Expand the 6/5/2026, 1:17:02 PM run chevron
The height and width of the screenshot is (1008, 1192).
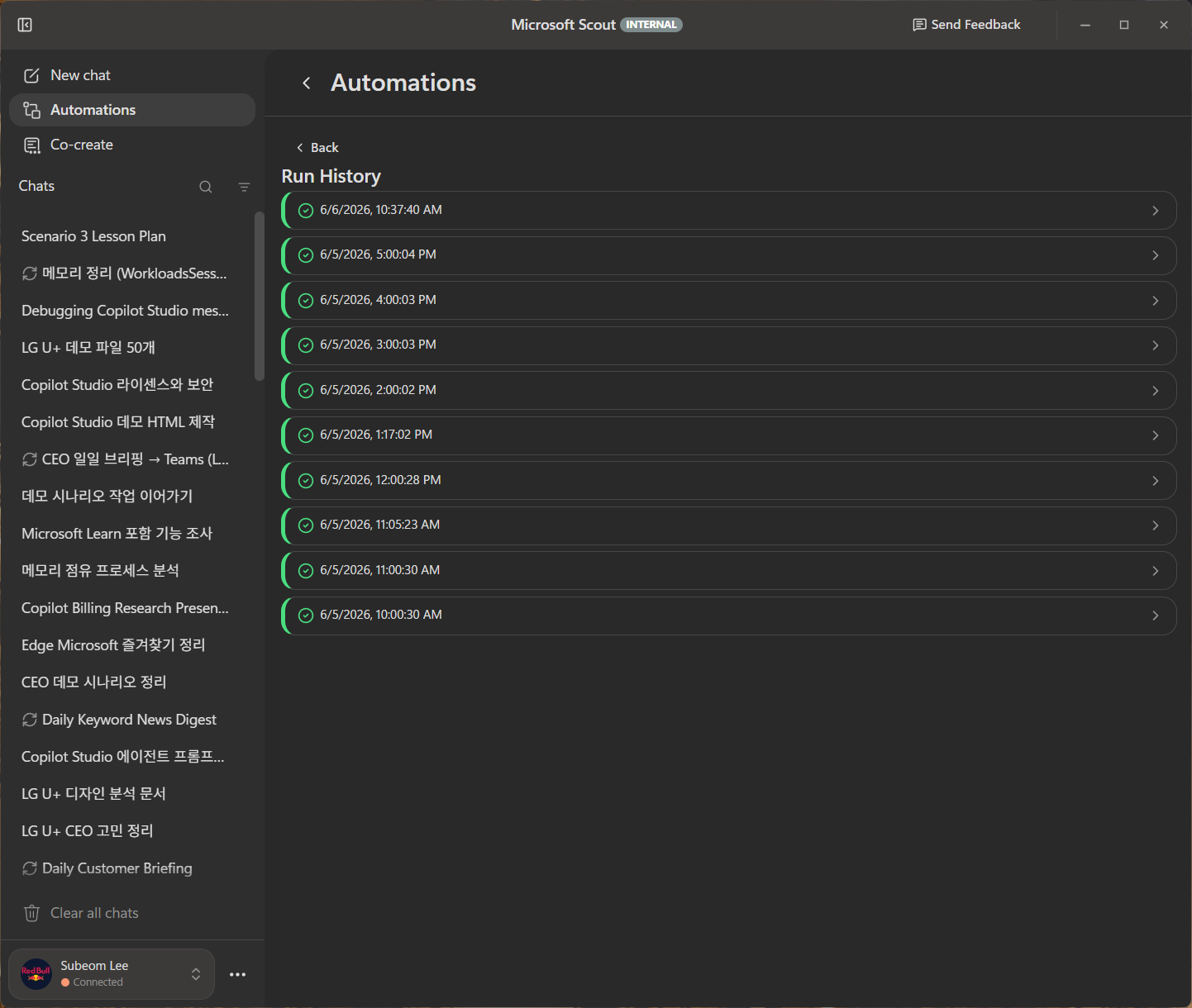point(1156,435)
